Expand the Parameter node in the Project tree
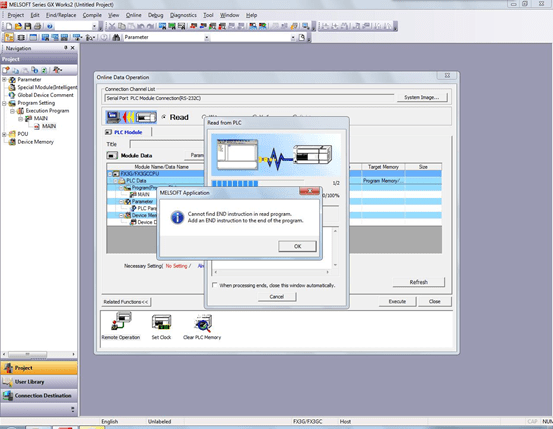 point(4,80)
